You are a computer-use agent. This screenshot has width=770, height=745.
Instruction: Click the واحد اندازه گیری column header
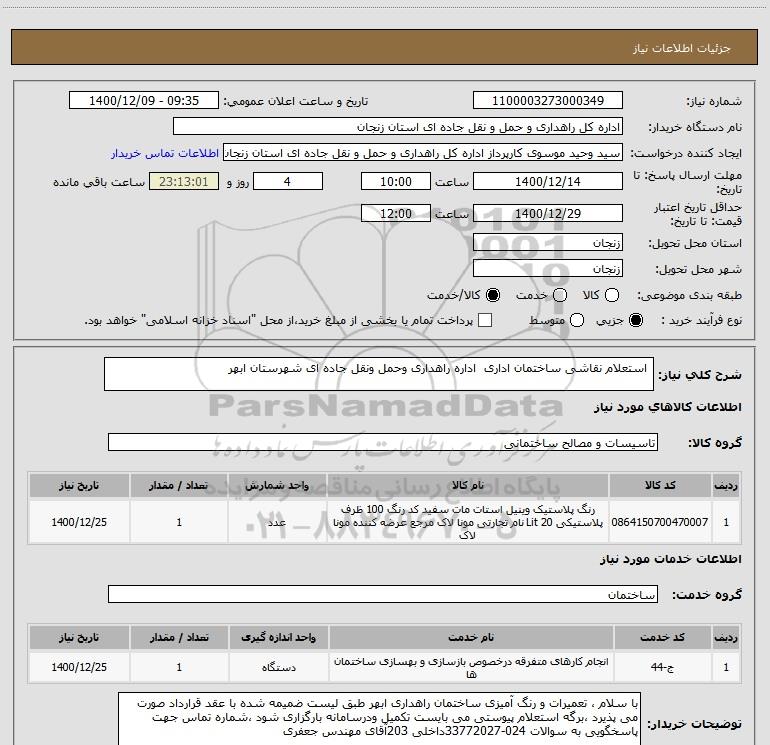pos(278,637)
